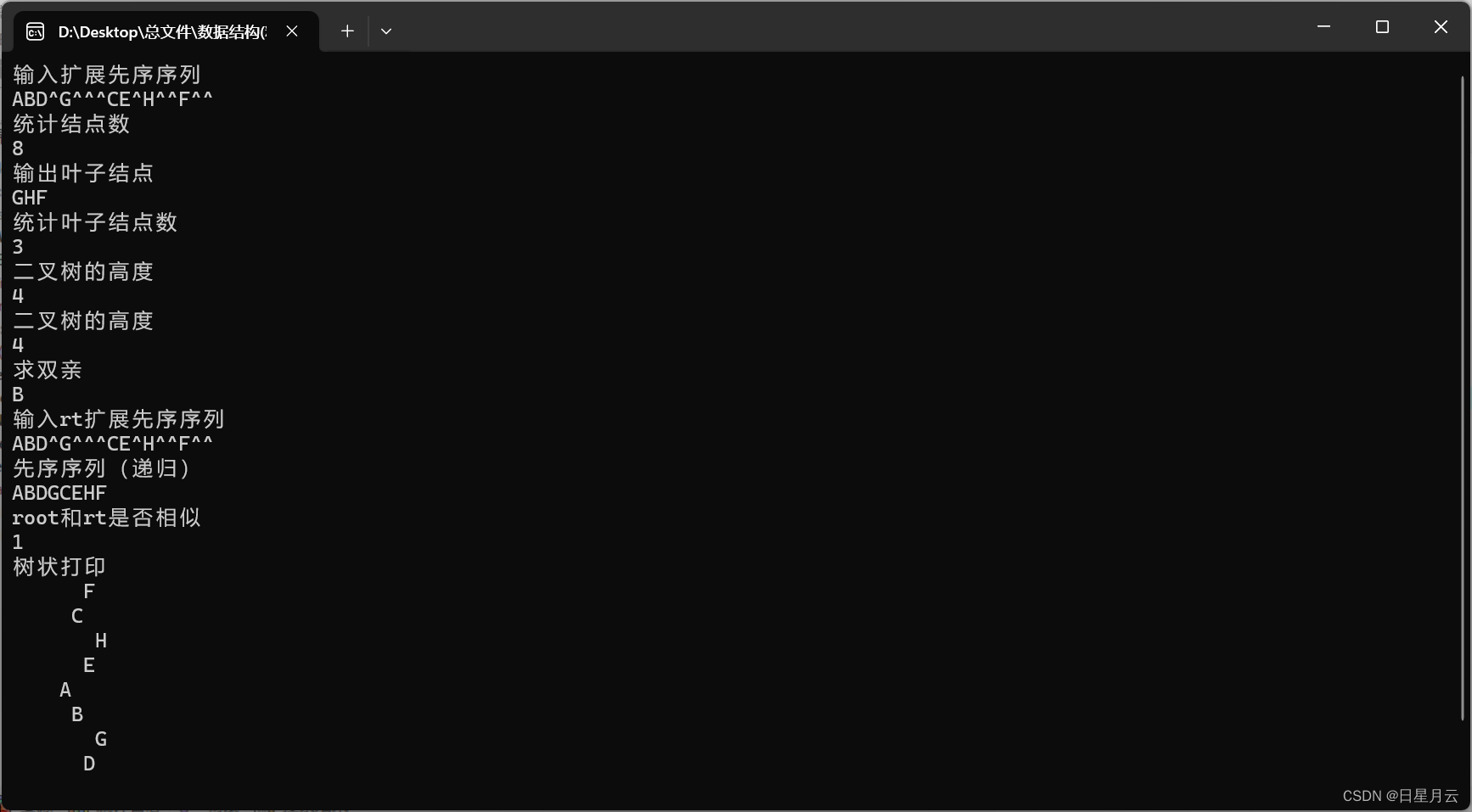Click node 'F' in the printed tree
Screen dimensions: 1472x812
(89, 591)
